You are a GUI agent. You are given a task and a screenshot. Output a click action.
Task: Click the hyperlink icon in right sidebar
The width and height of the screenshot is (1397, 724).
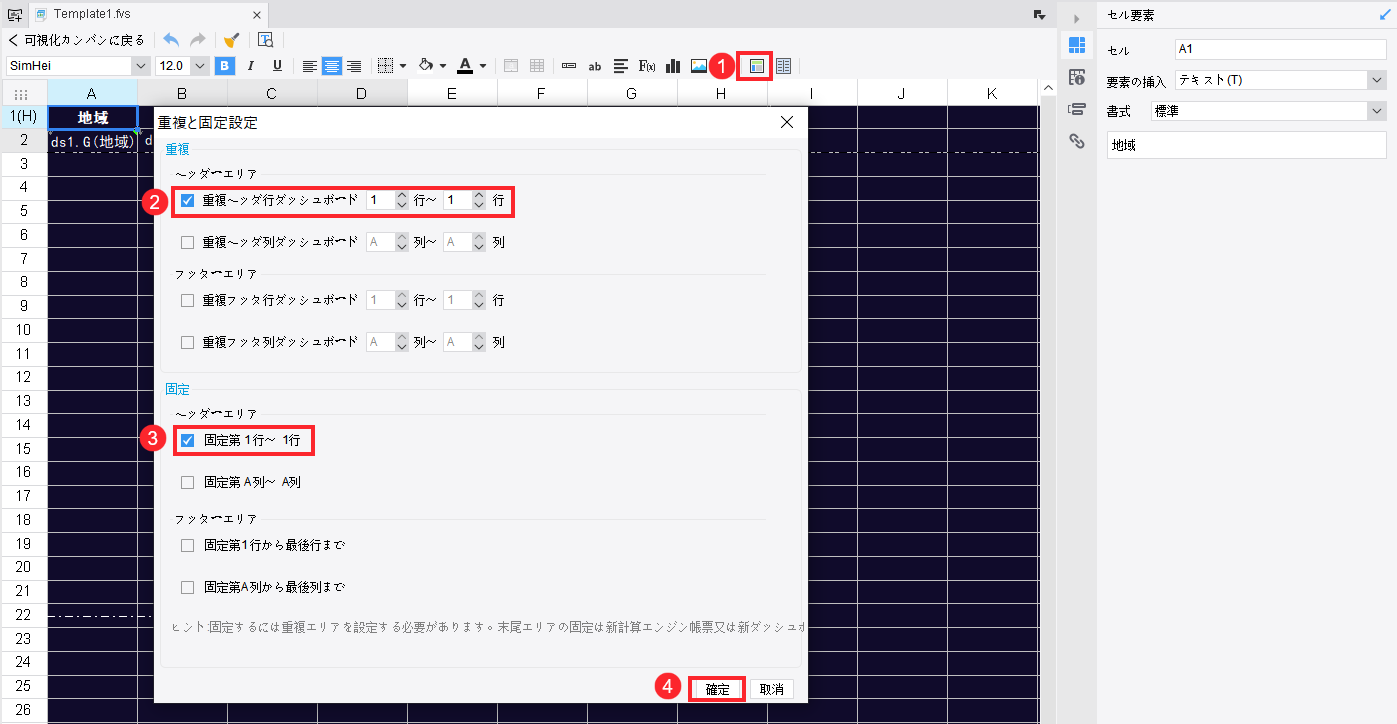click(1077, 141)
